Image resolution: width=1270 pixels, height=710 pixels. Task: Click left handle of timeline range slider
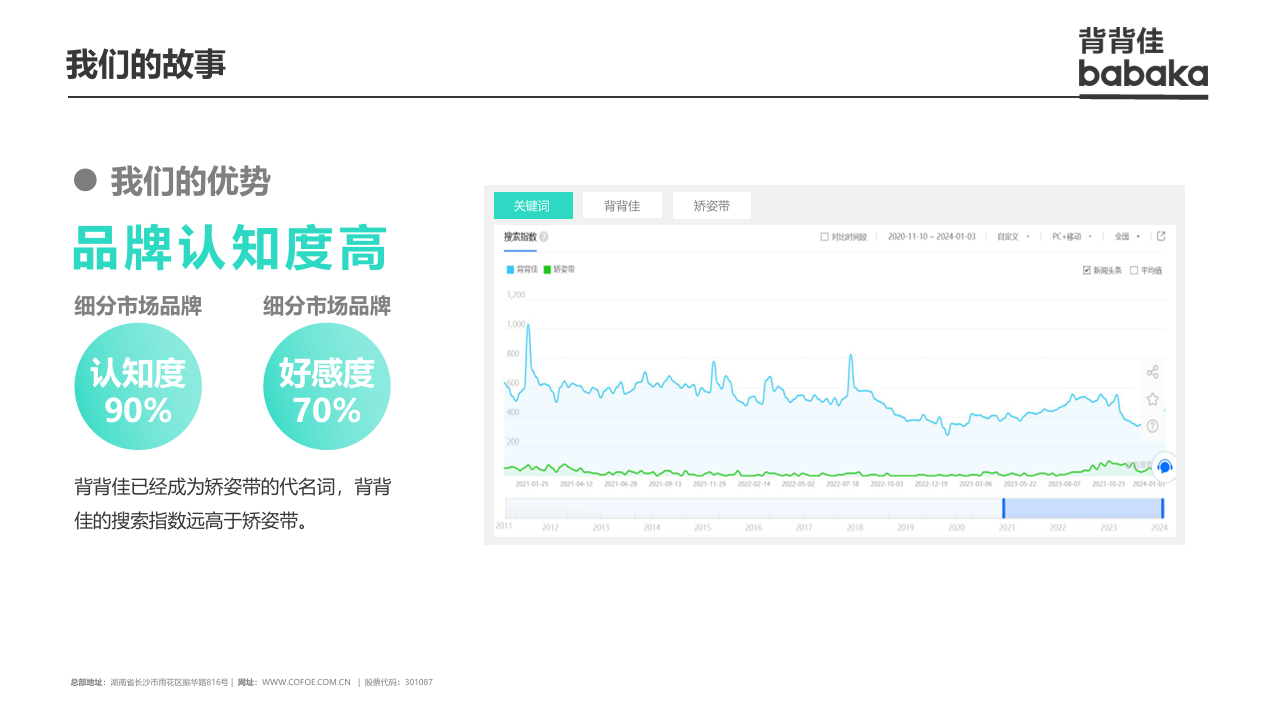(1003, 508)
